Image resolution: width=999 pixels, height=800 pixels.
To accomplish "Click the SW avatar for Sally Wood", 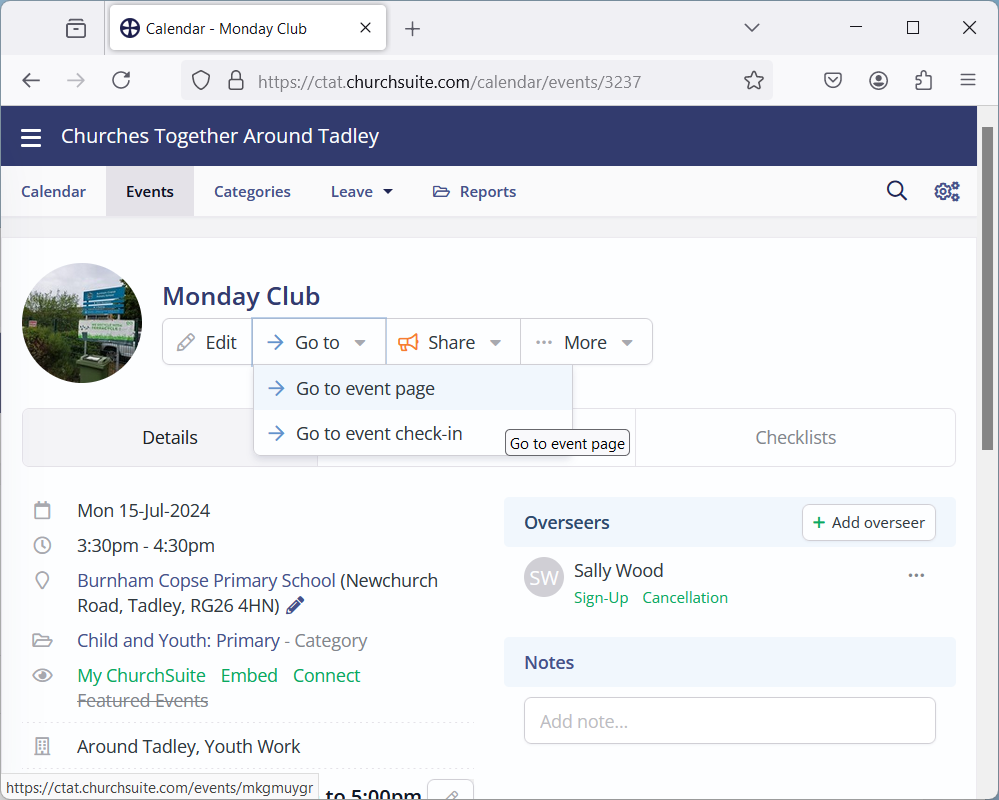I will click(x=543, y=577).
